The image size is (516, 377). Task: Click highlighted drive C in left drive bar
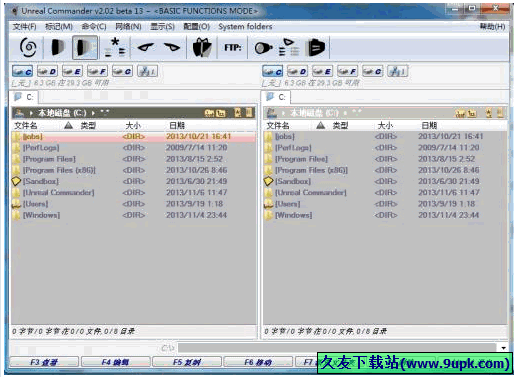click(22, 71)
